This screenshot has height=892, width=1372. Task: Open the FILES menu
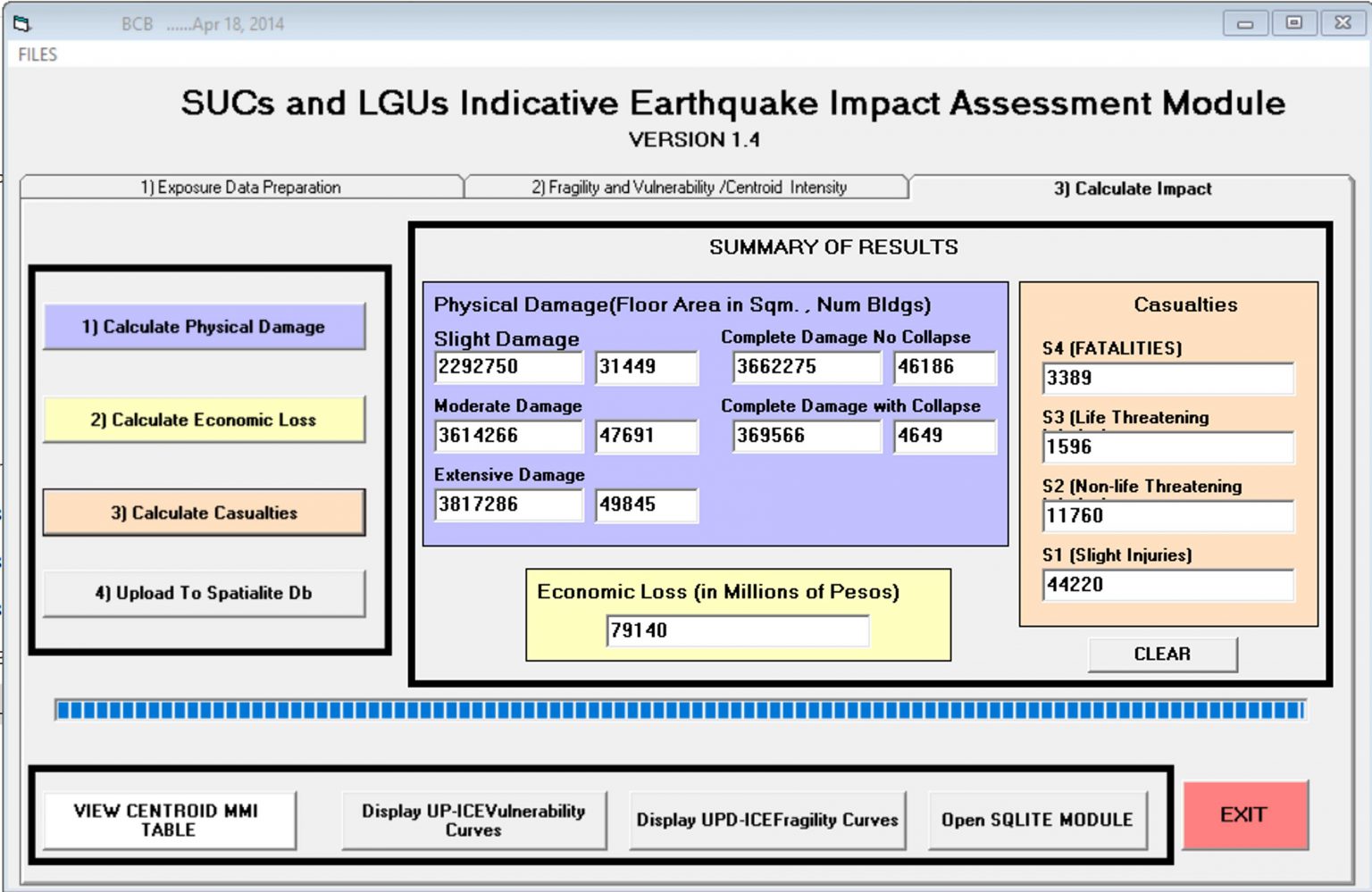pyautogui.click(x=37, y=54)
